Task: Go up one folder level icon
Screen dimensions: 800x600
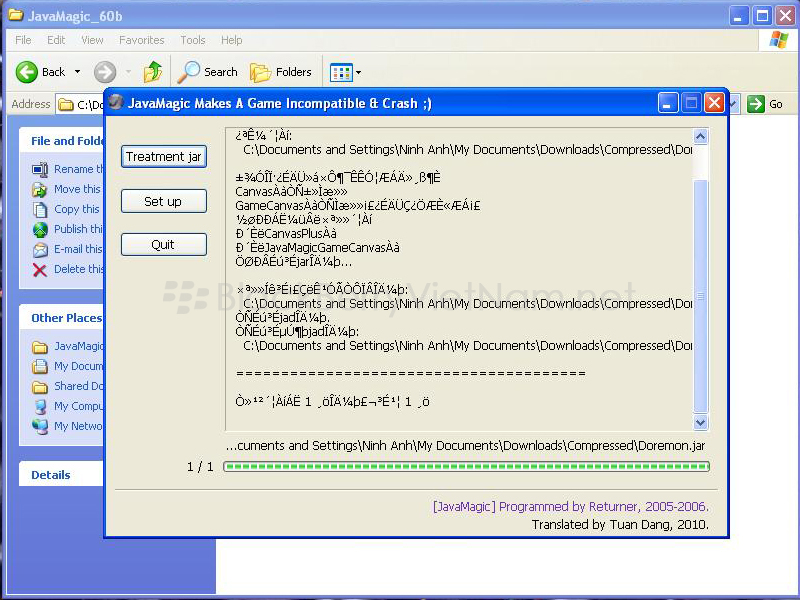Action: [x=153, y=72]
